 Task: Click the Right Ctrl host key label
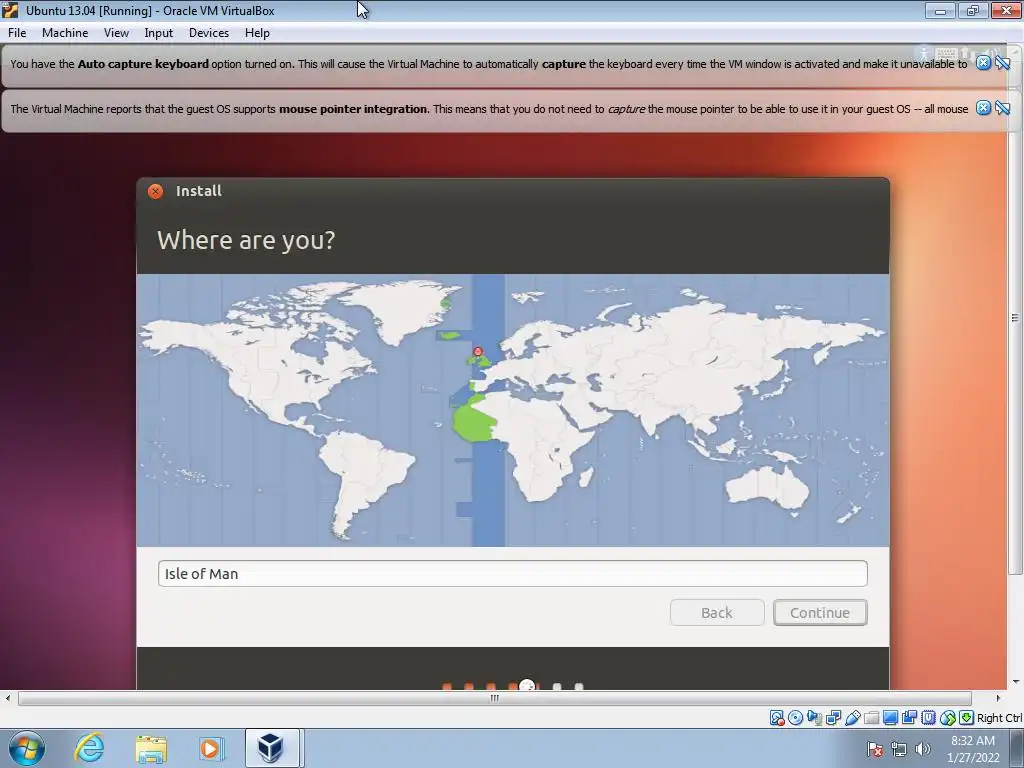click(999, 718)
